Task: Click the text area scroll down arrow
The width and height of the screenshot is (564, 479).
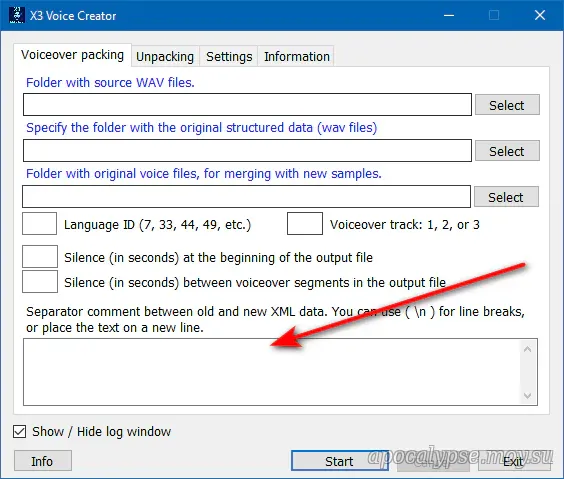Action: point(528,396)
